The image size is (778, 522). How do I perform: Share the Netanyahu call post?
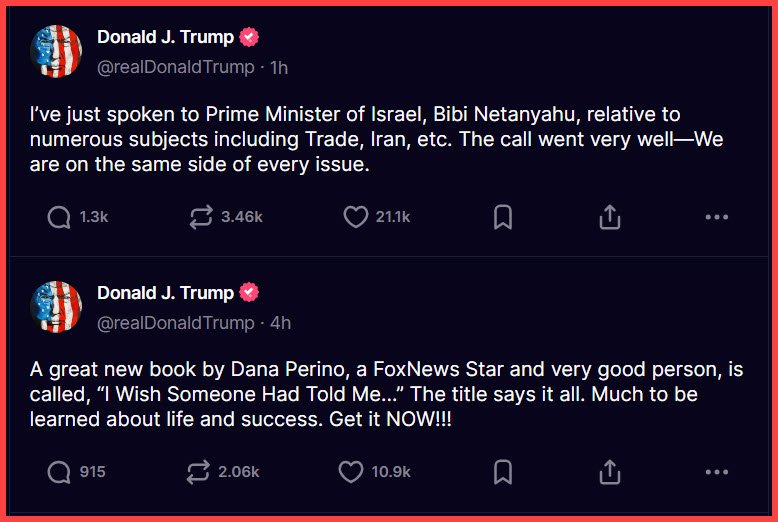(610, 217)
